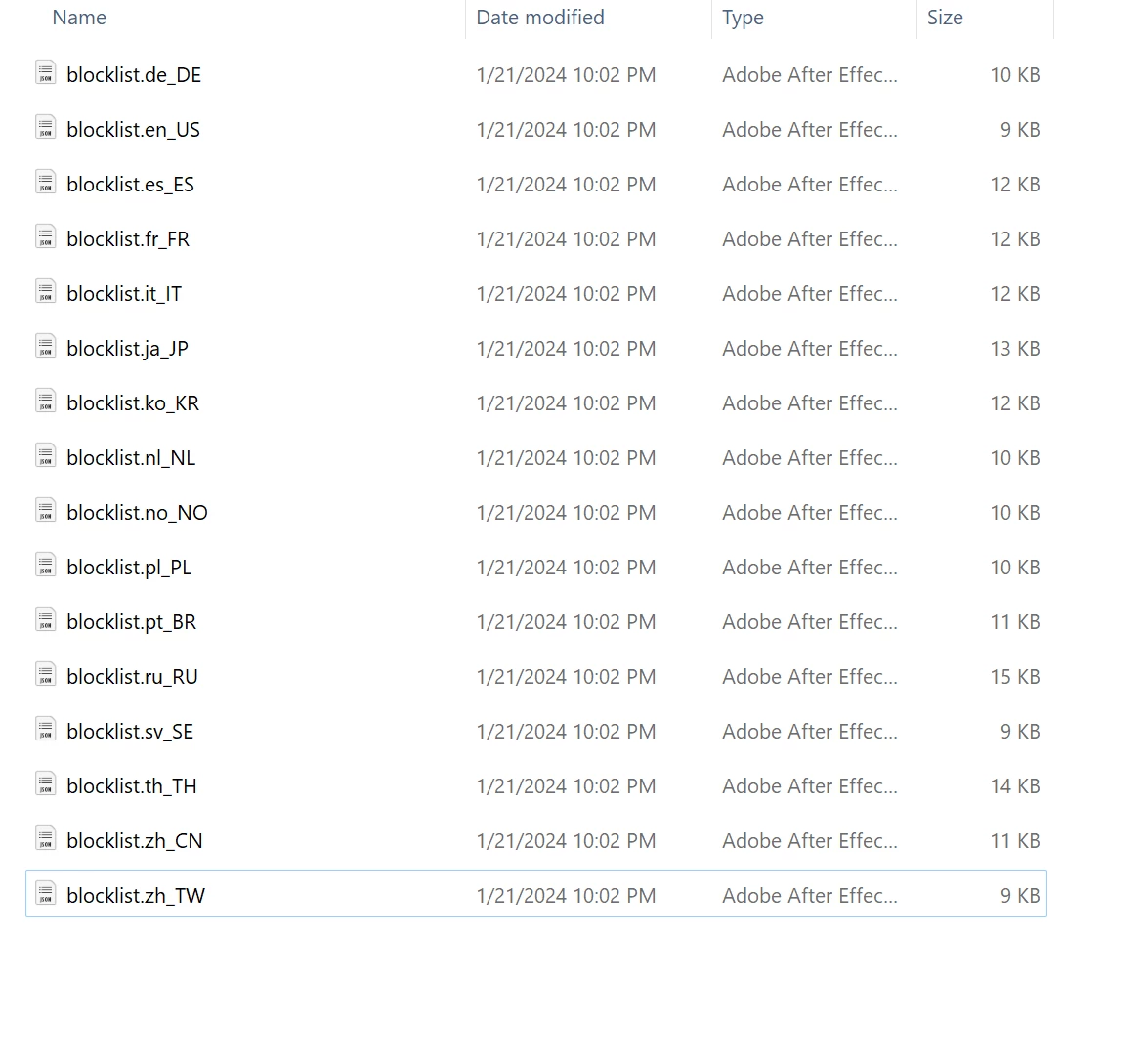Select the file name blocklist.ru_RU

pos(133,677)
